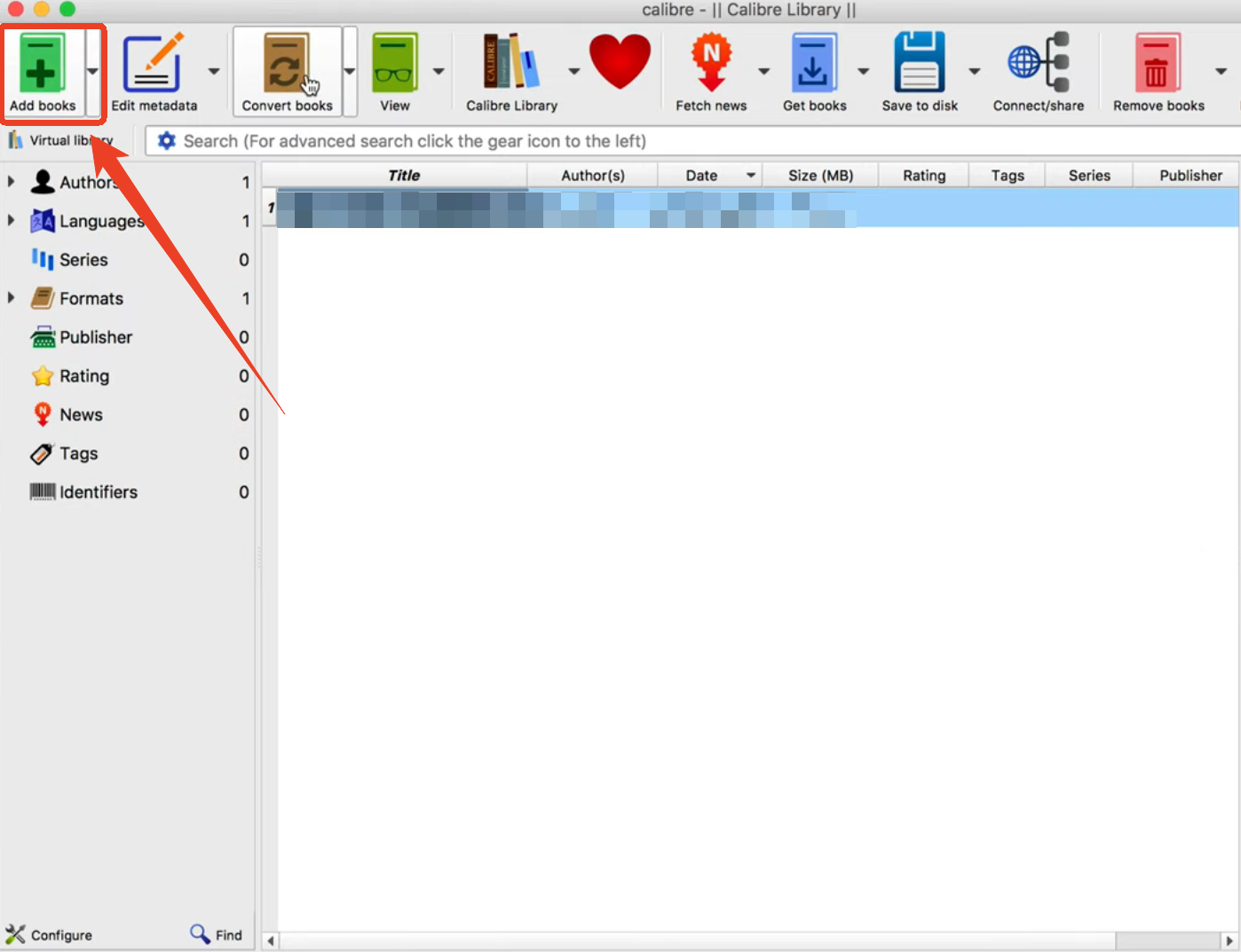
Task: Expand the Formats tree node
Action: pos(11,297)
